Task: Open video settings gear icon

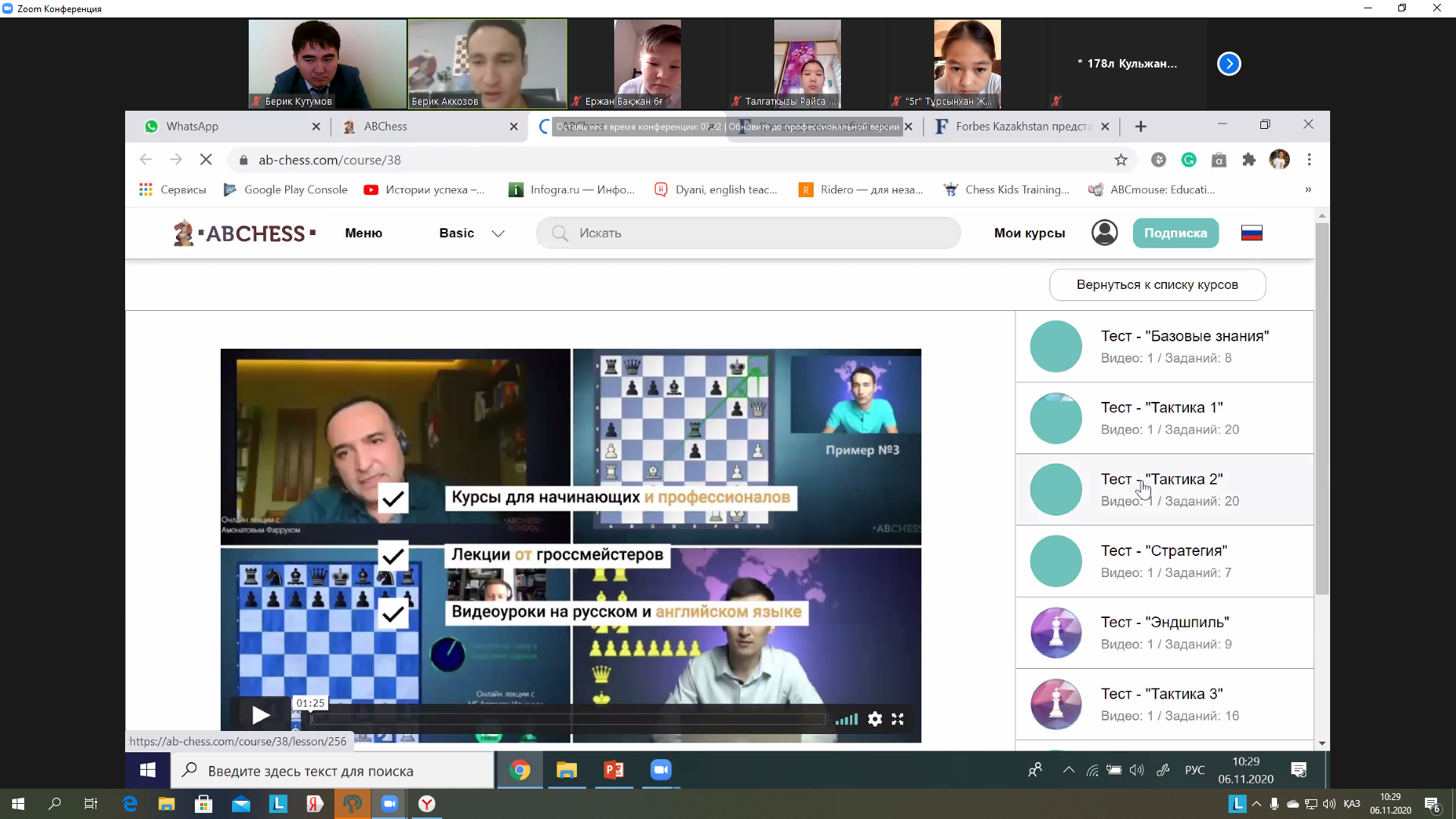Action: pos(875,719)
